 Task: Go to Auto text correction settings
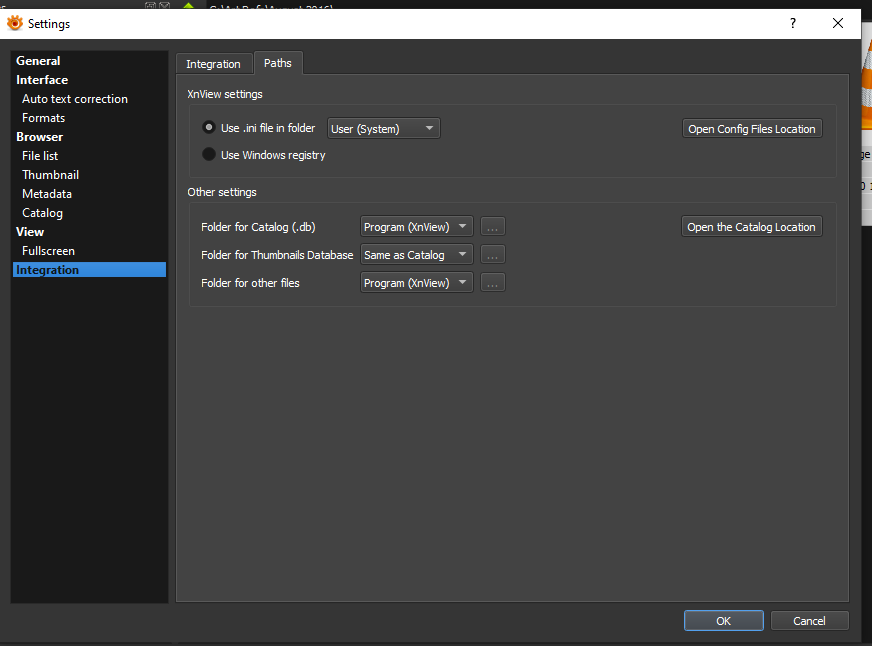coord(75,99)
